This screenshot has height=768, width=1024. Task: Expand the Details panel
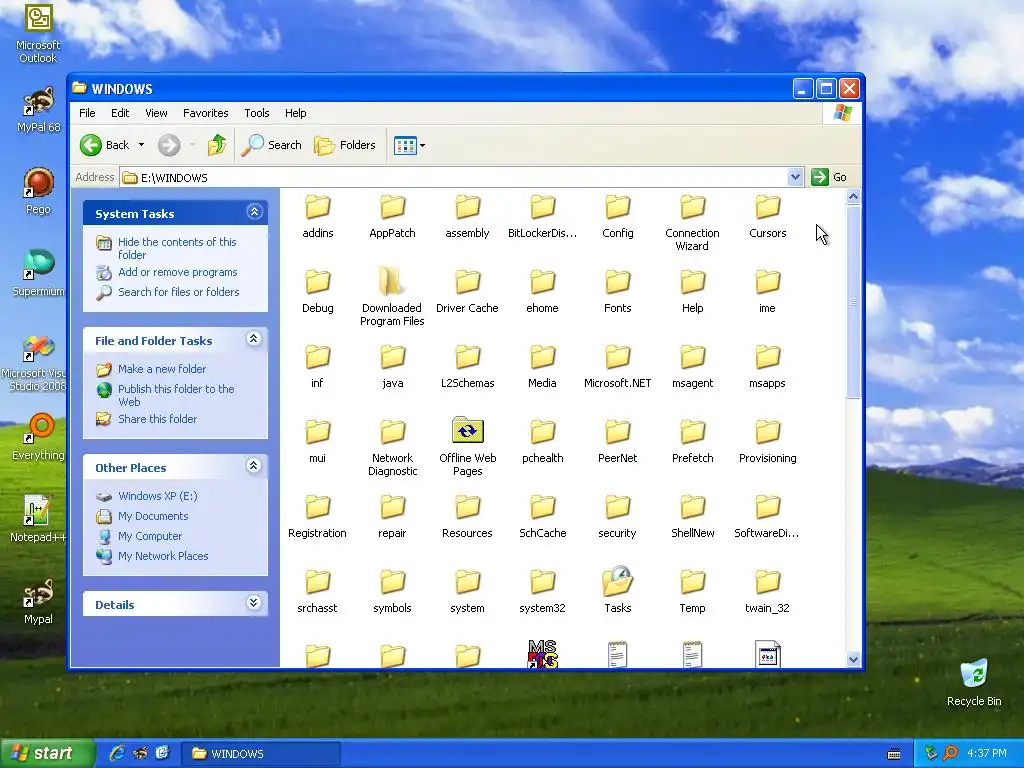(x=253, y=602)
